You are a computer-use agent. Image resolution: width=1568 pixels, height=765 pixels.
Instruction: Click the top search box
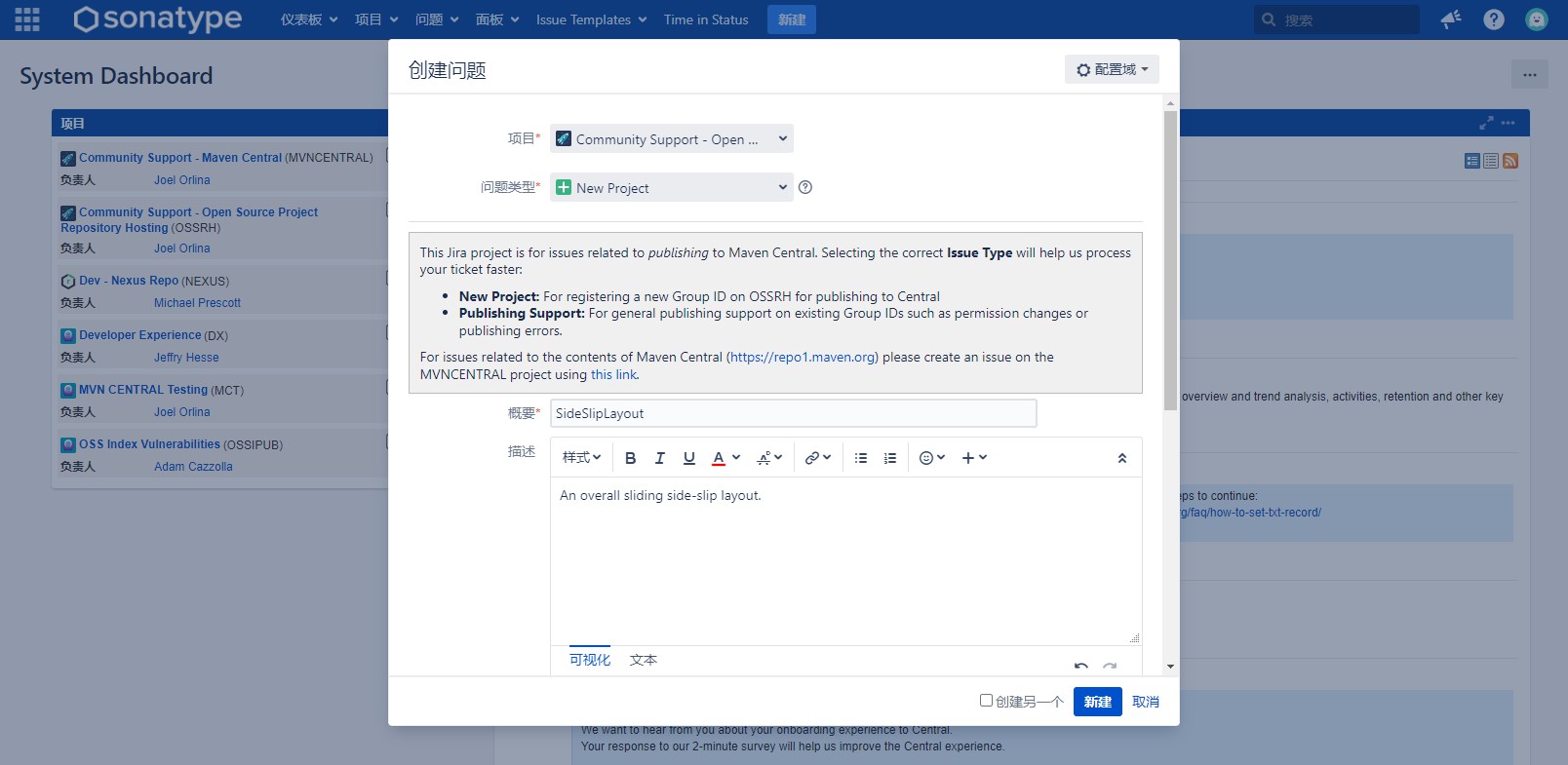(1336, 19)
